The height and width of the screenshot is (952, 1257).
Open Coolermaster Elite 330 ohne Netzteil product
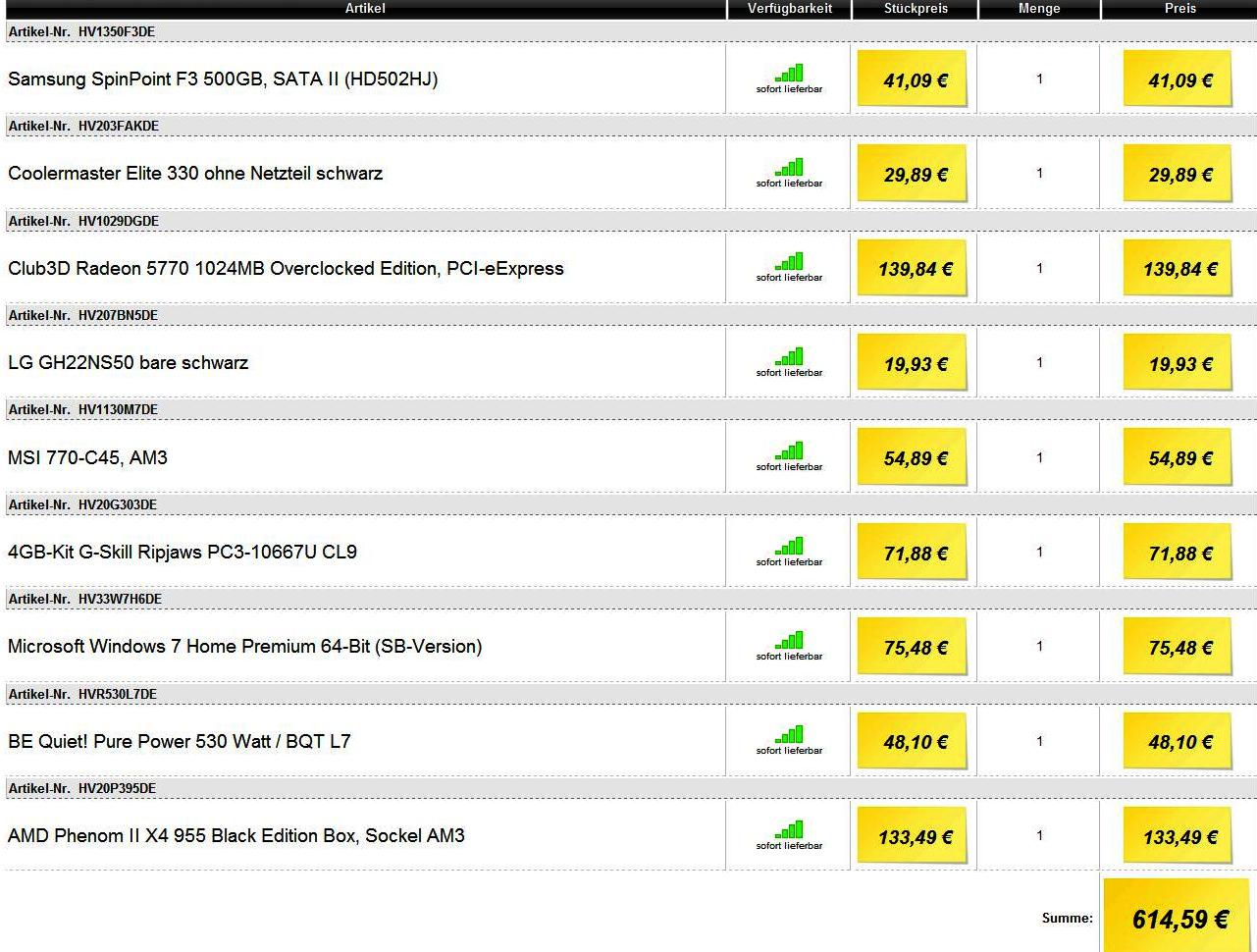click(195, 174)
